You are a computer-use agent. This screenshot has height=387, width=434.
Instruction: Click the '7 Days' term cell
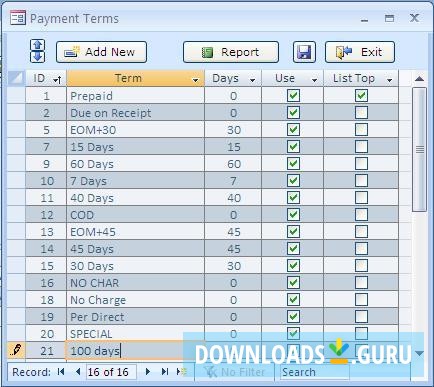click(x=135, y=181)
